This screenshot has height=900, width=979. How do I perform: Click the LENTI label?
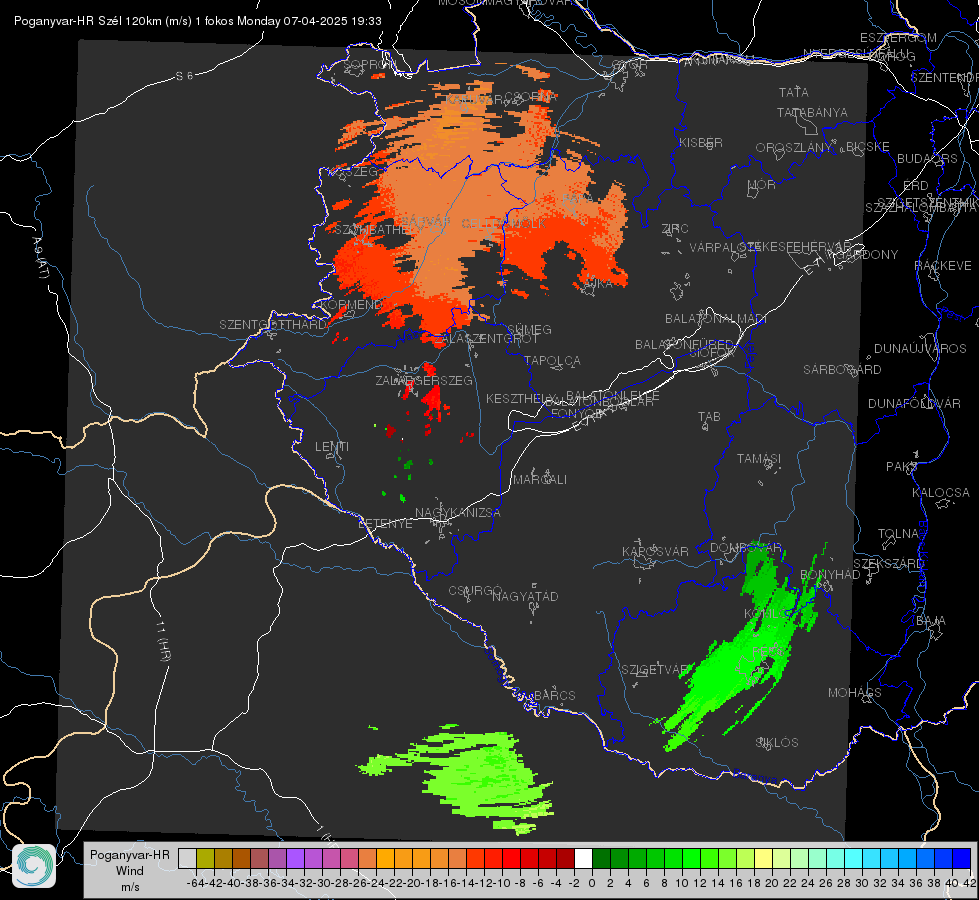coord(332,447)
